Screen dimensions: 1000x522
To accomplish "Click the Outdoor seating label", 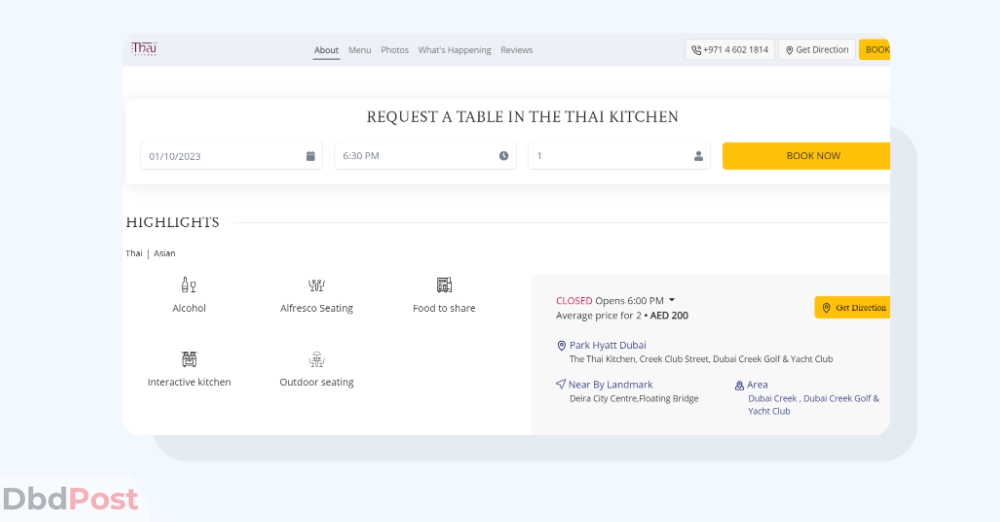I will click(316, 382).
